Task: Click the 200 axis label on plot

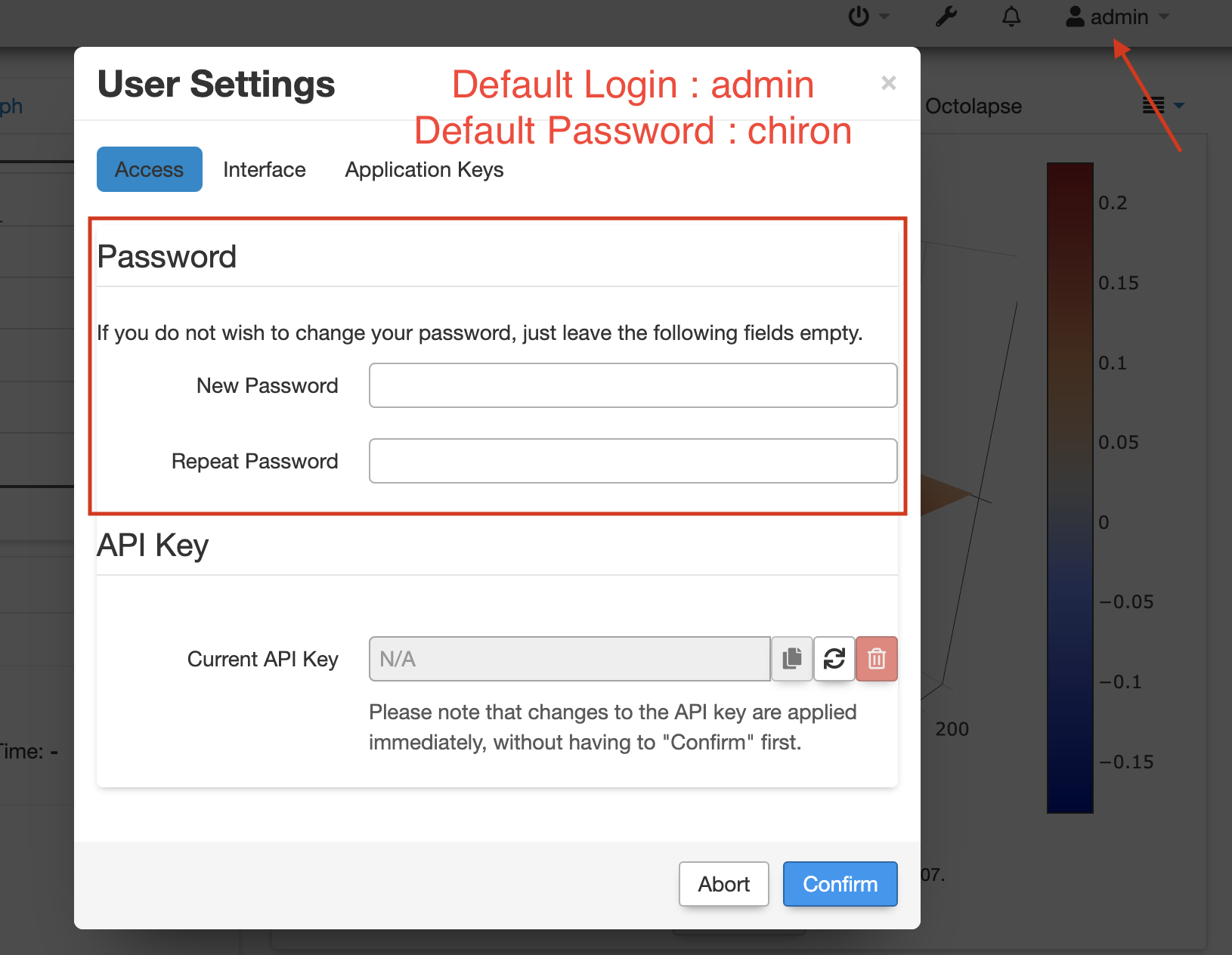Action: pyautogui.click(x=952, y=730)
